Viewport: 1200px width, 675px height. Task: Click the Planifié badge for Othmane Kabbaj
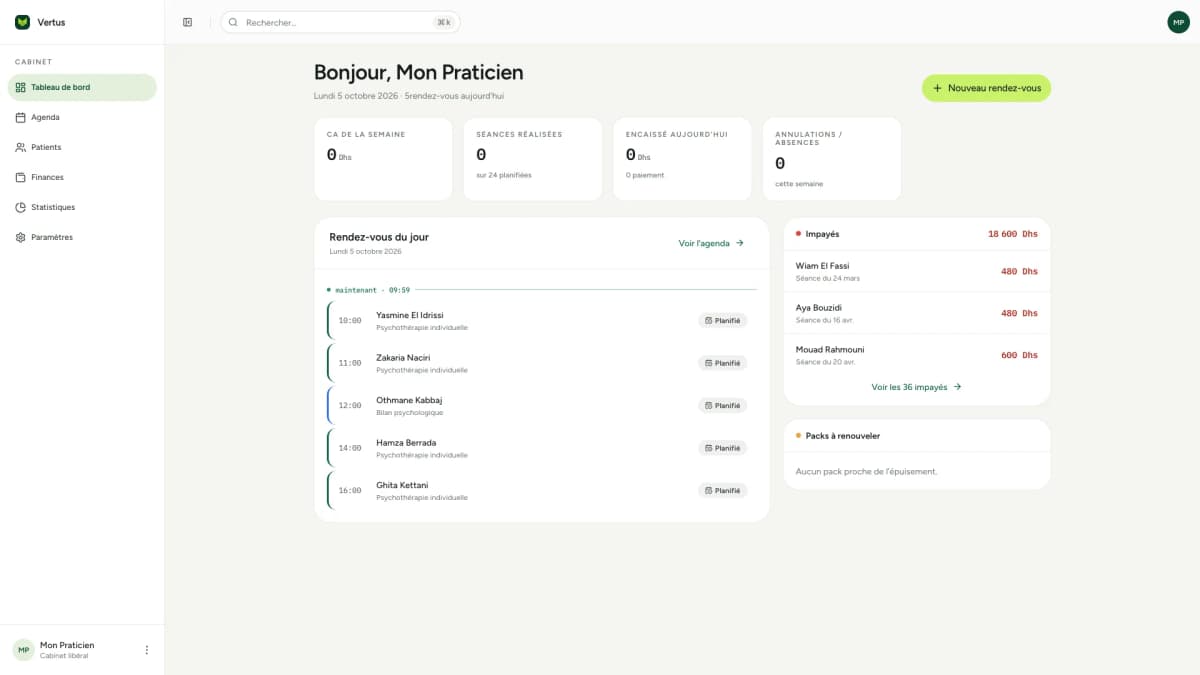[722, 406]
